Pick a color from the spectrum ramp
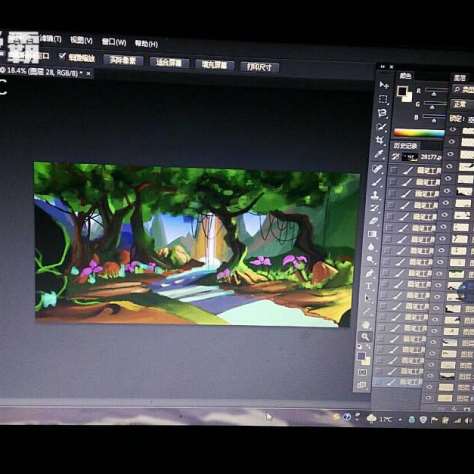Screen dimensions: 474x474 [419, 133]
